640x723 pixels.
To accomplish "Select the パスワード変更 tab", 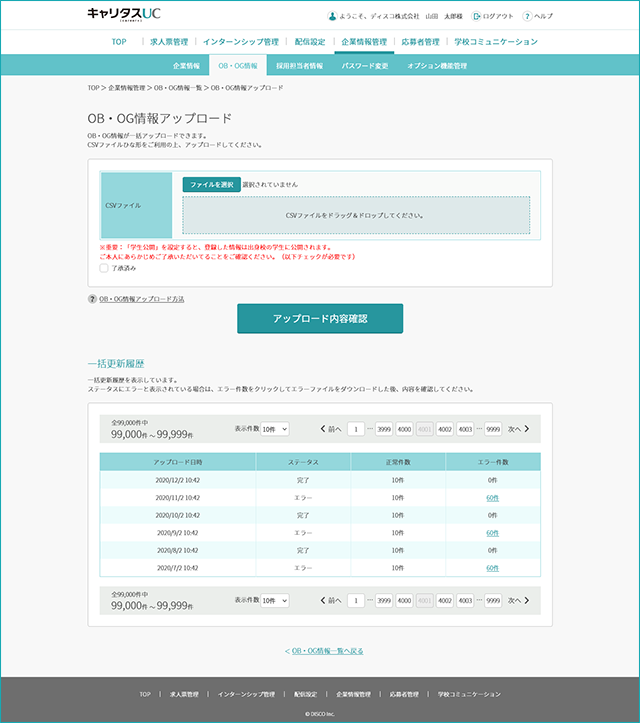I will point(365,65).
